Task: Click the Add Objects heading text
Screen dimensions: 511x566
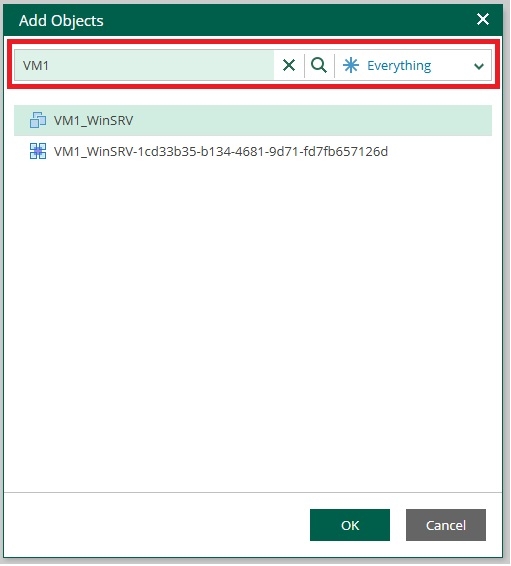Action: (x=61, y=21)
